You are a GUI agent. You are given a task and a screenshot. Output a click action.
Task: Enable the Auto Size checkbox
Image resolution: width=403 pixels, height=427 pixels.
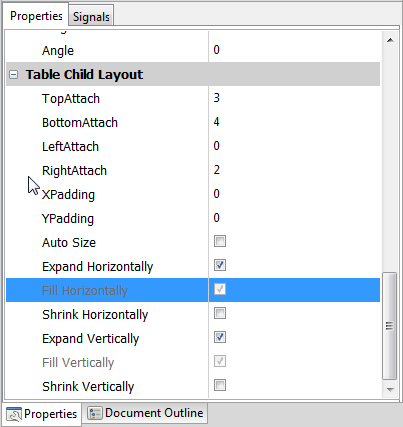coord(220,241)
